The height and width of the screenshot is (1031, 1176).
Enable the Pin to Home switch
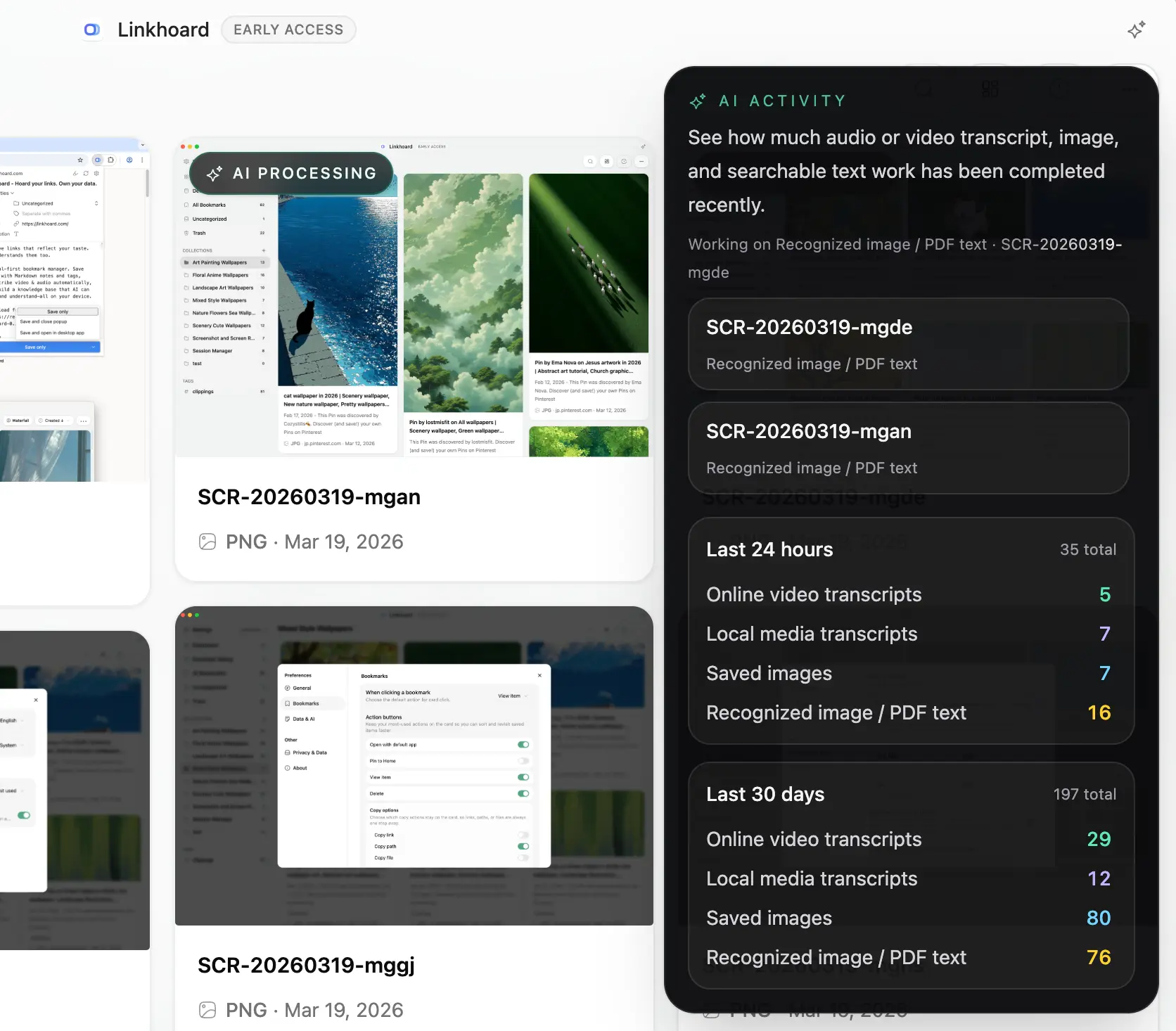point(523,761)
